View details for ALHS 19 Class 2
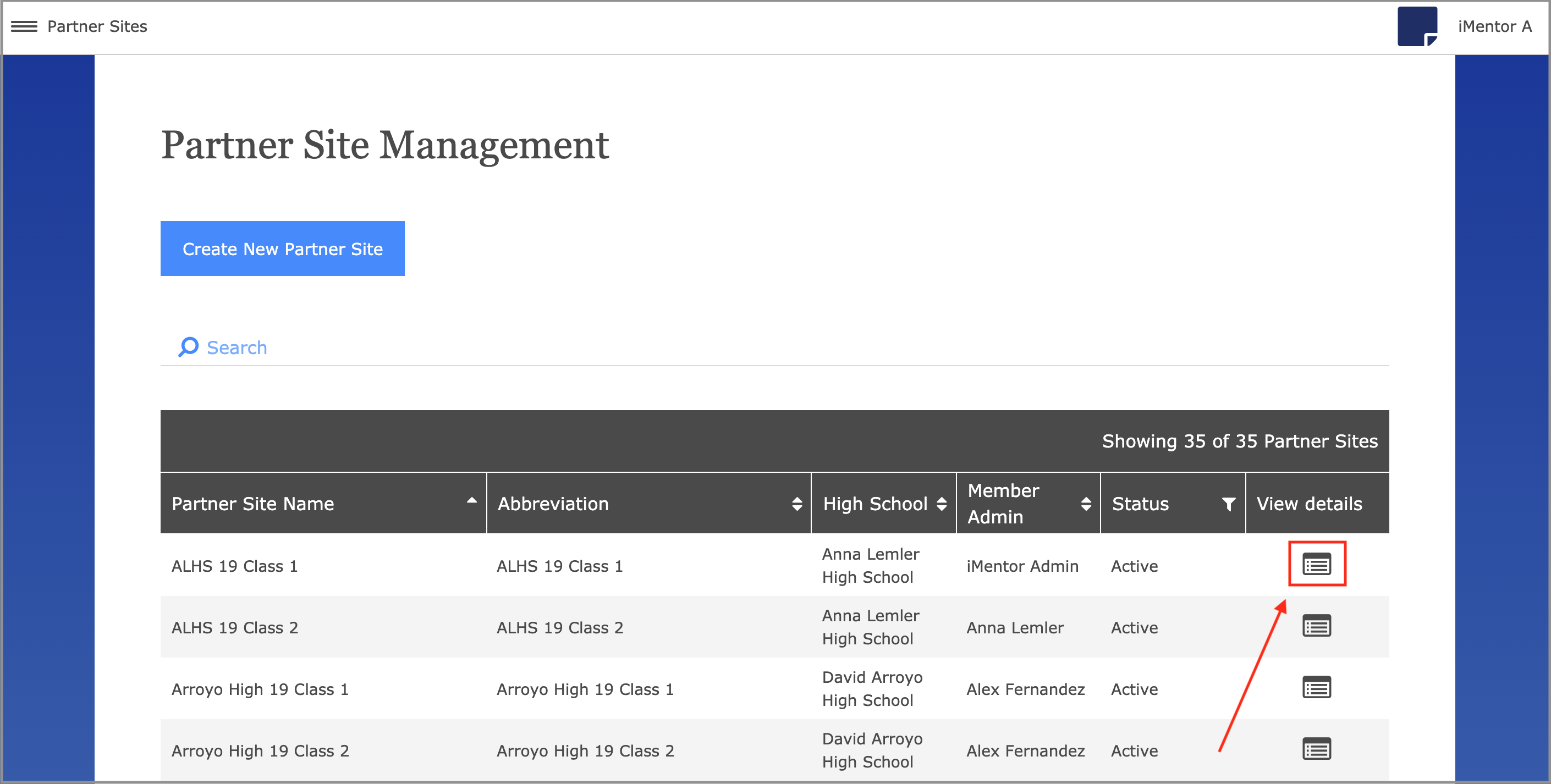1551x784 pixels. click(1316, 626)
